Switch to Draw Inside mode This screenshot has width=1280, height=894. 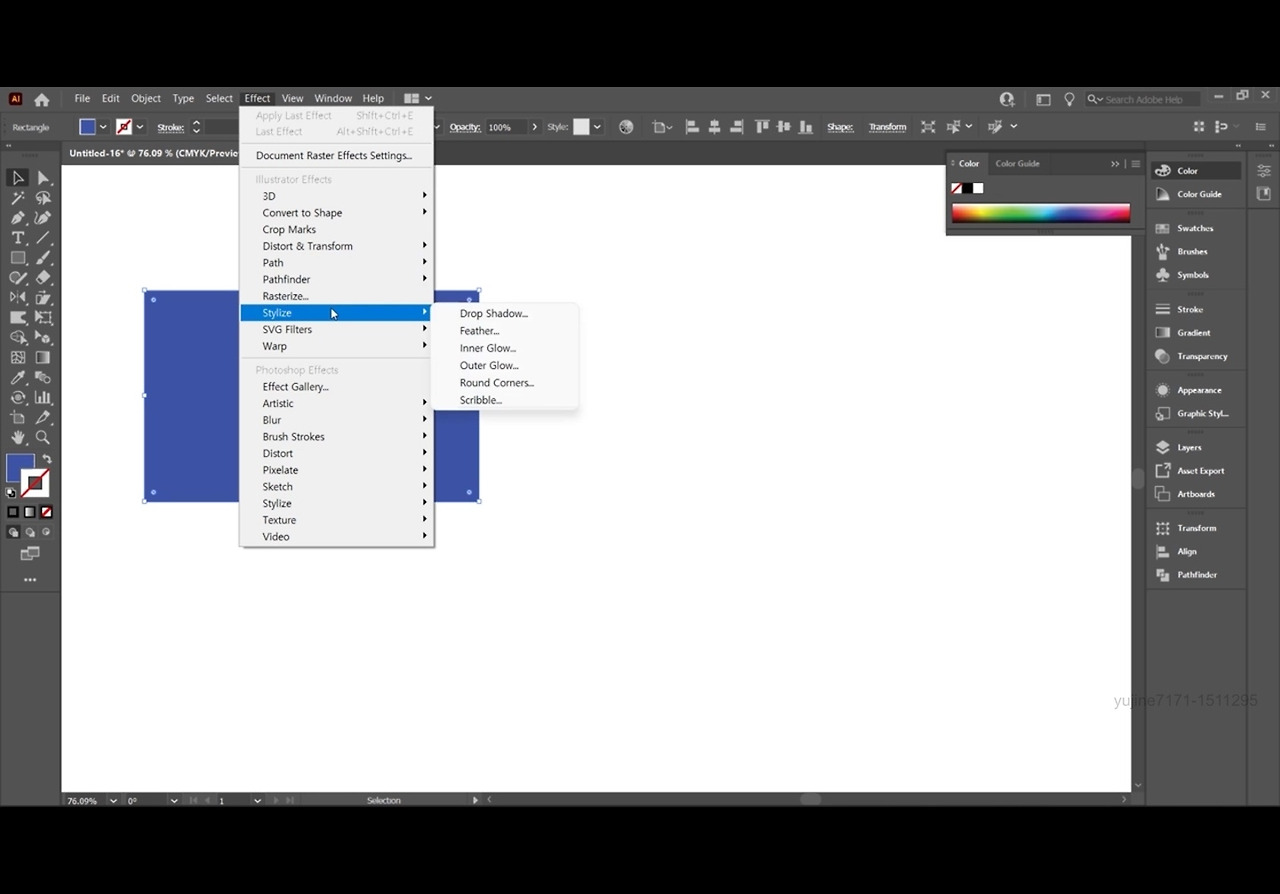coord(46,532)
